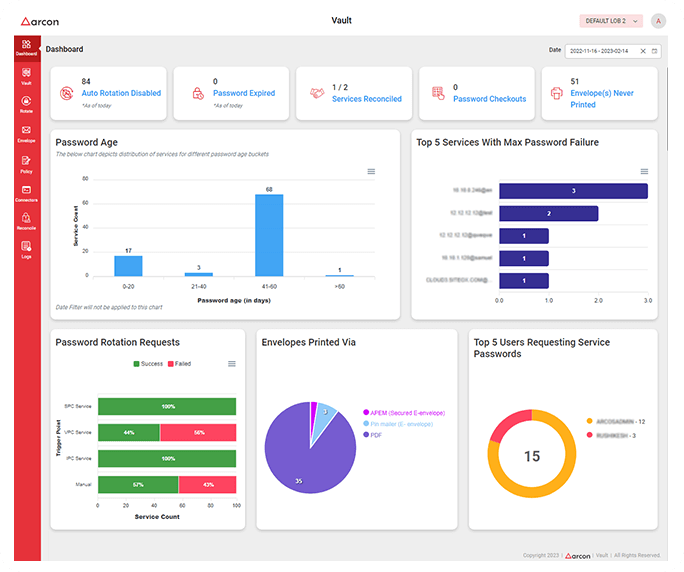Click the user avatar 'A' icon

658,21
